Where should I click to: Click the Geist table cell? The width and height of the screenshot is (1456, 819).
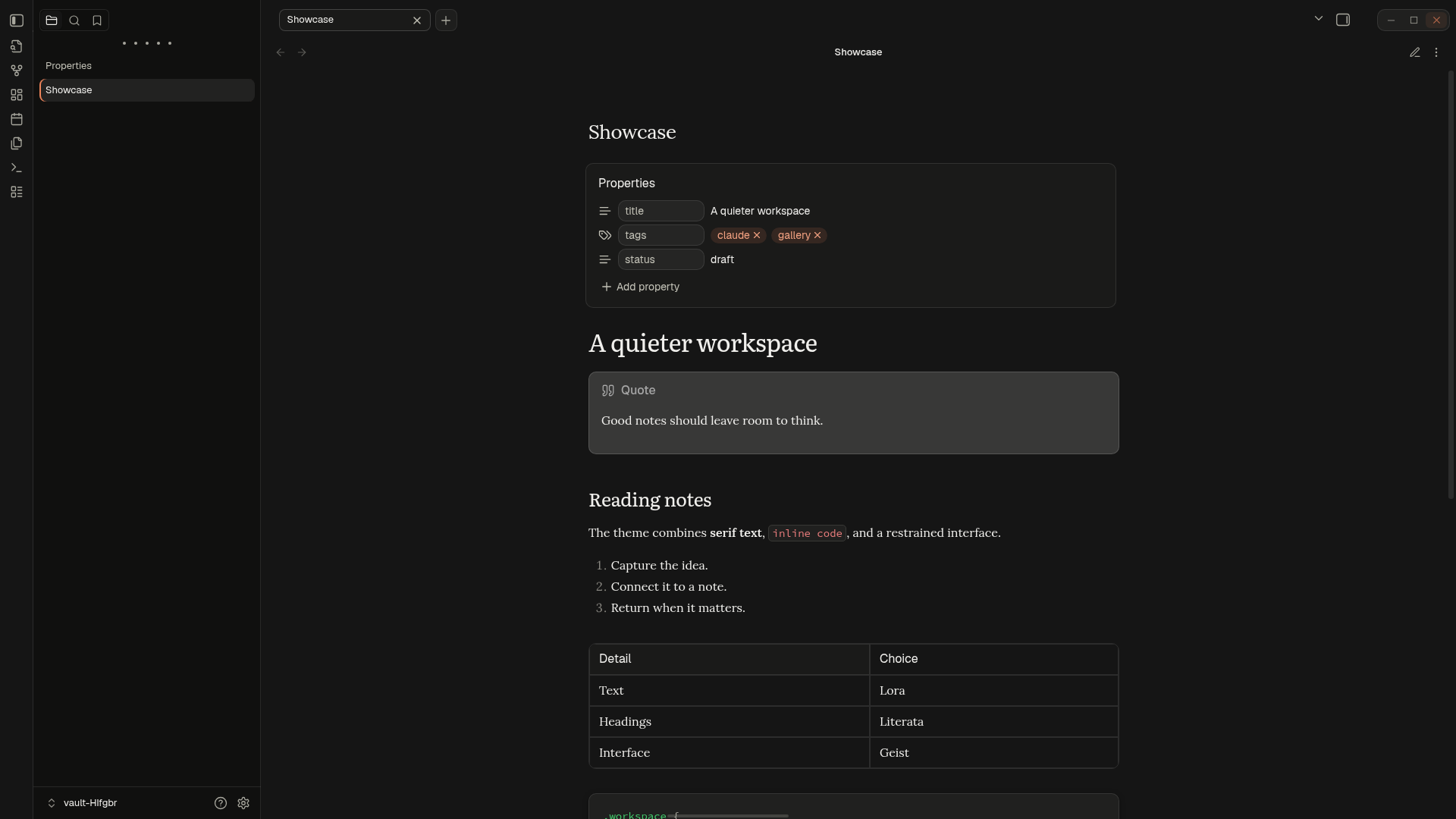[993, 753]
